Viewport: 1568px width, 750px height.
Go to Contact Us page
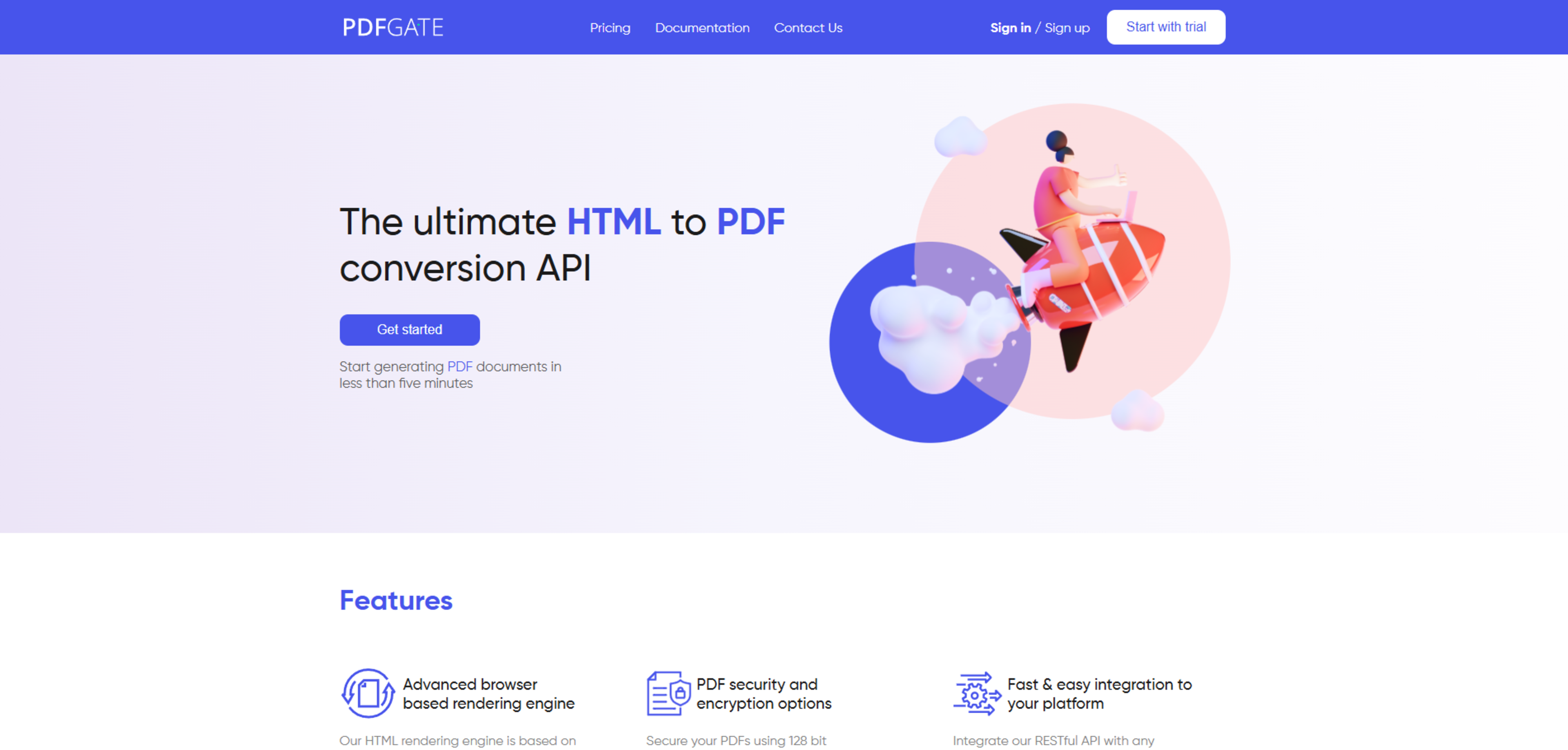(x=808, y=28)
